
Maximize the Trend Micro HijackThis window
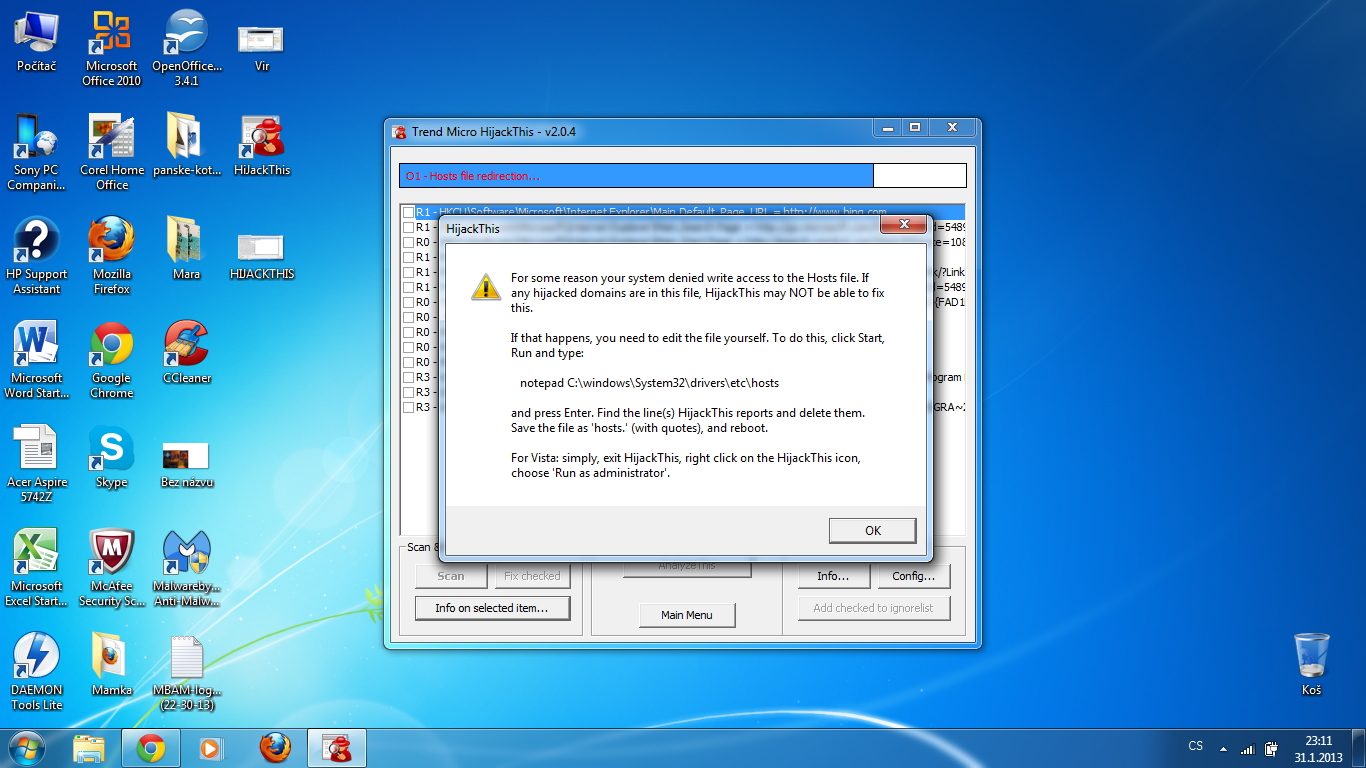[914, 128]
